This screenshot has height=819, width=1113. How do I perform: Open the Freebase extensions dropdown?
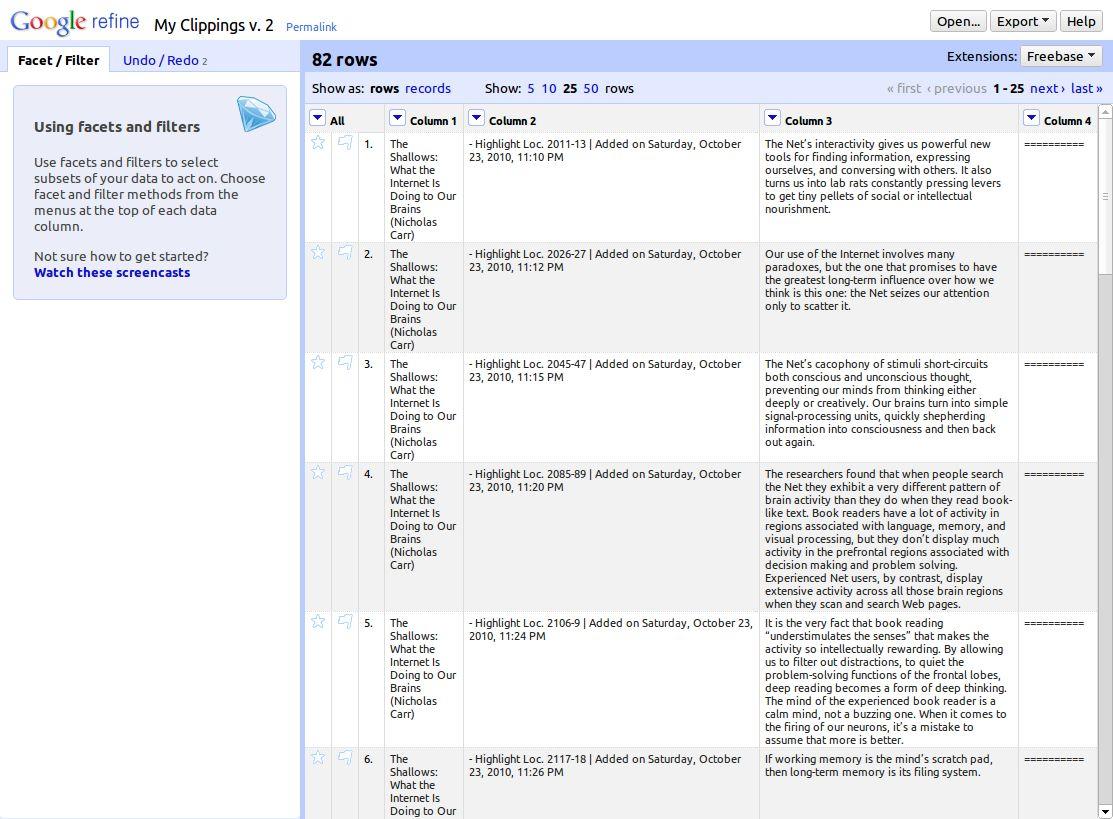click(1060, 56)
